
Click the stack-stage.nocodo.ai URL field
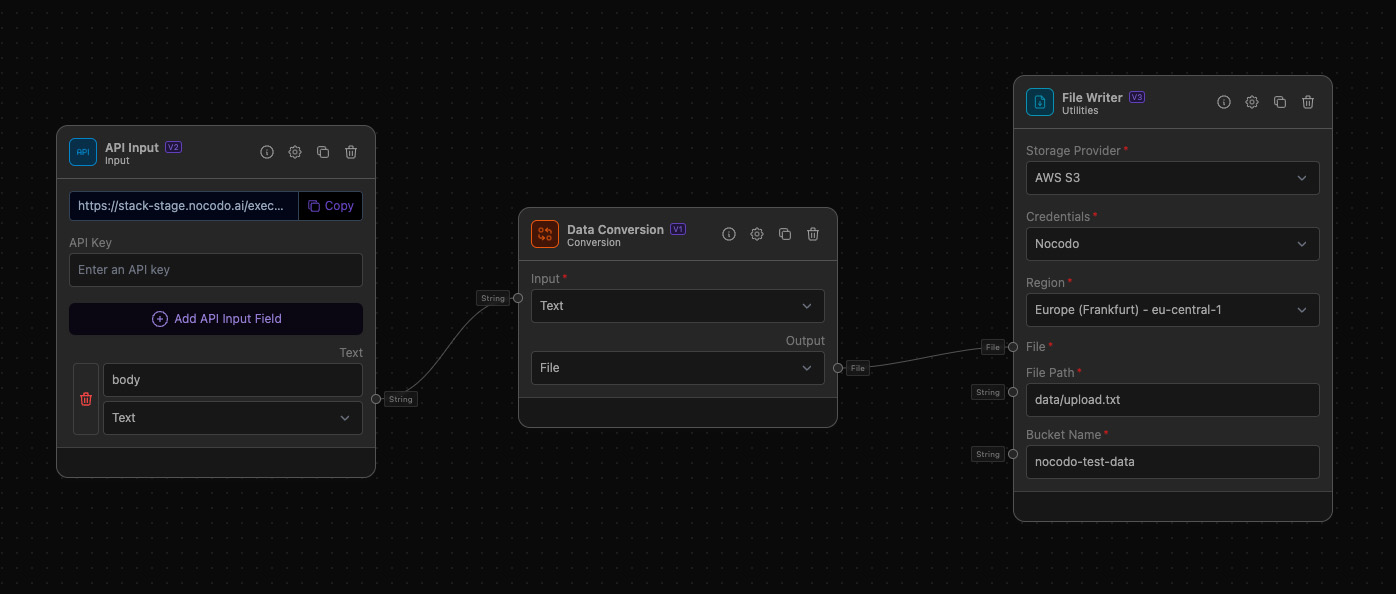pyautogui.click(x=184, y=206)
